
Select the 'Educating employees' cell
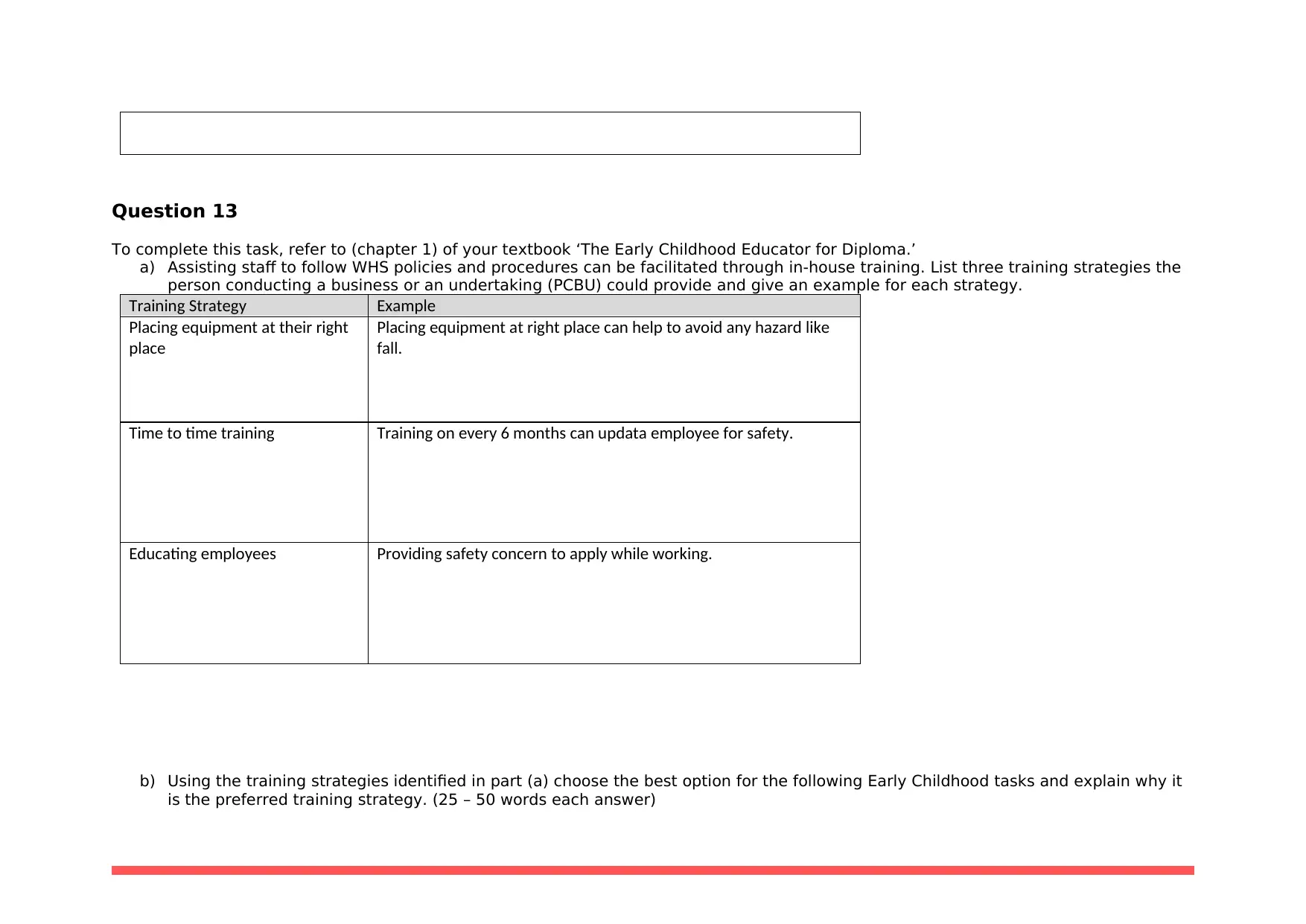244,603
